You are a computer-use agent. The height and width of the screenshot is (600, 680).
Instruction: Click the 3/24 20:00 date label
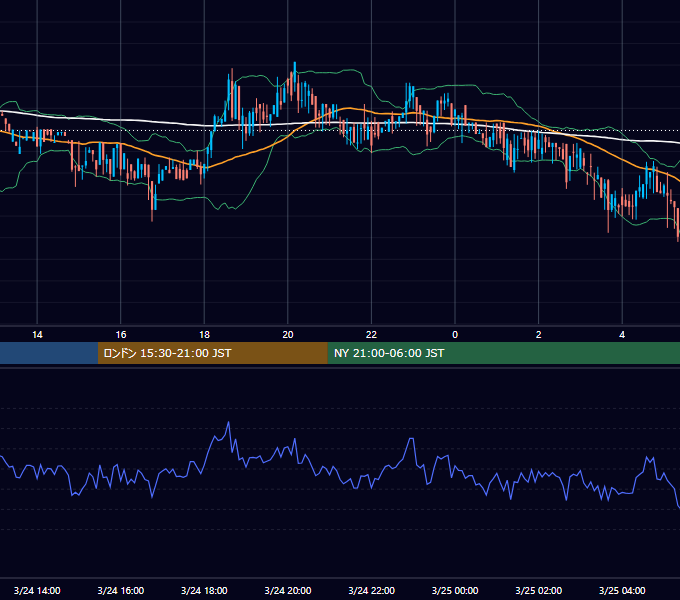pyautogui.click(x=288, y=590)
